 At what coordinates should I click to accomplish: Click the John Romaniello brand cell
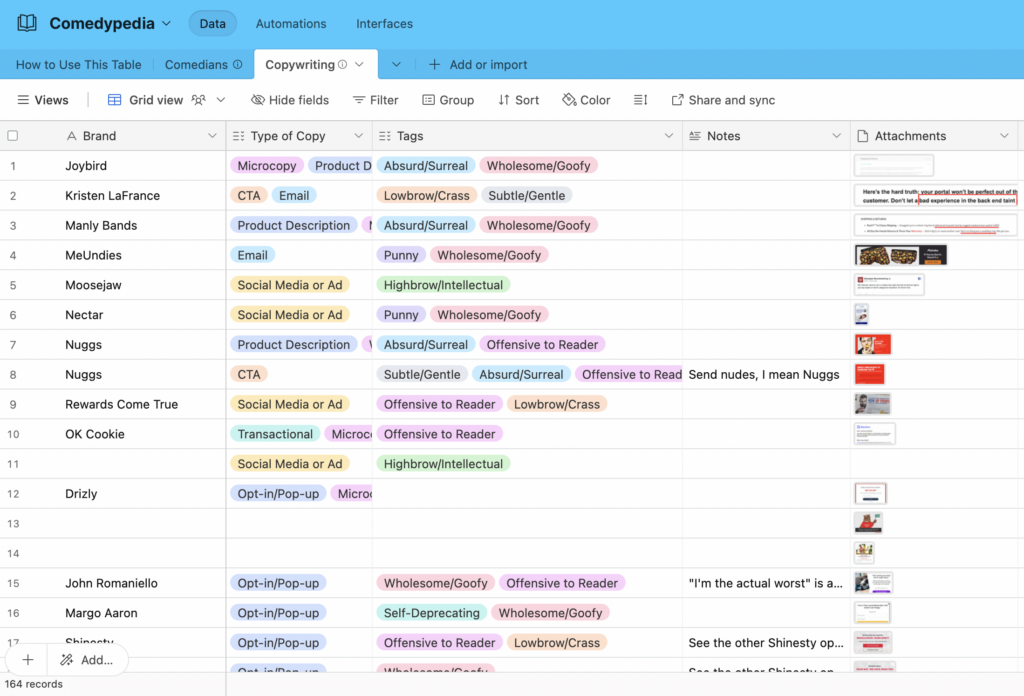coord(113,583)
